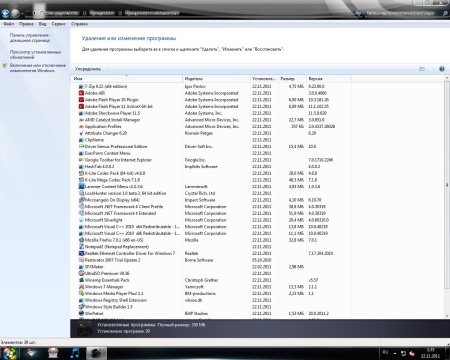This screenshot has height=360, width=450.
Task: Open Включение или отключение компонентов Windows link
Action: pyautogui.click(x=38, y=68)
